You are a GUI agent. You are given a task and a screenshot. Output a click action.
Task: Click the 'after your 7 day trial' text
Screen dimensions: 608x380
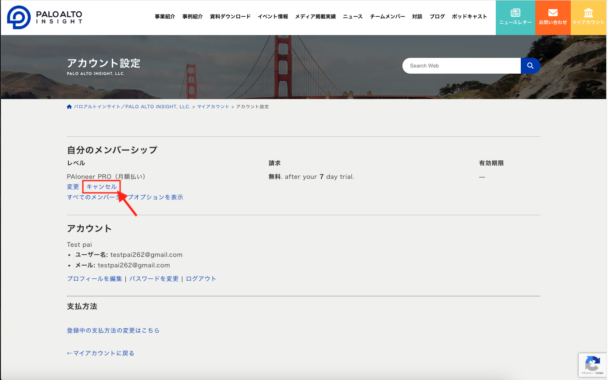(x=319, y=177)
